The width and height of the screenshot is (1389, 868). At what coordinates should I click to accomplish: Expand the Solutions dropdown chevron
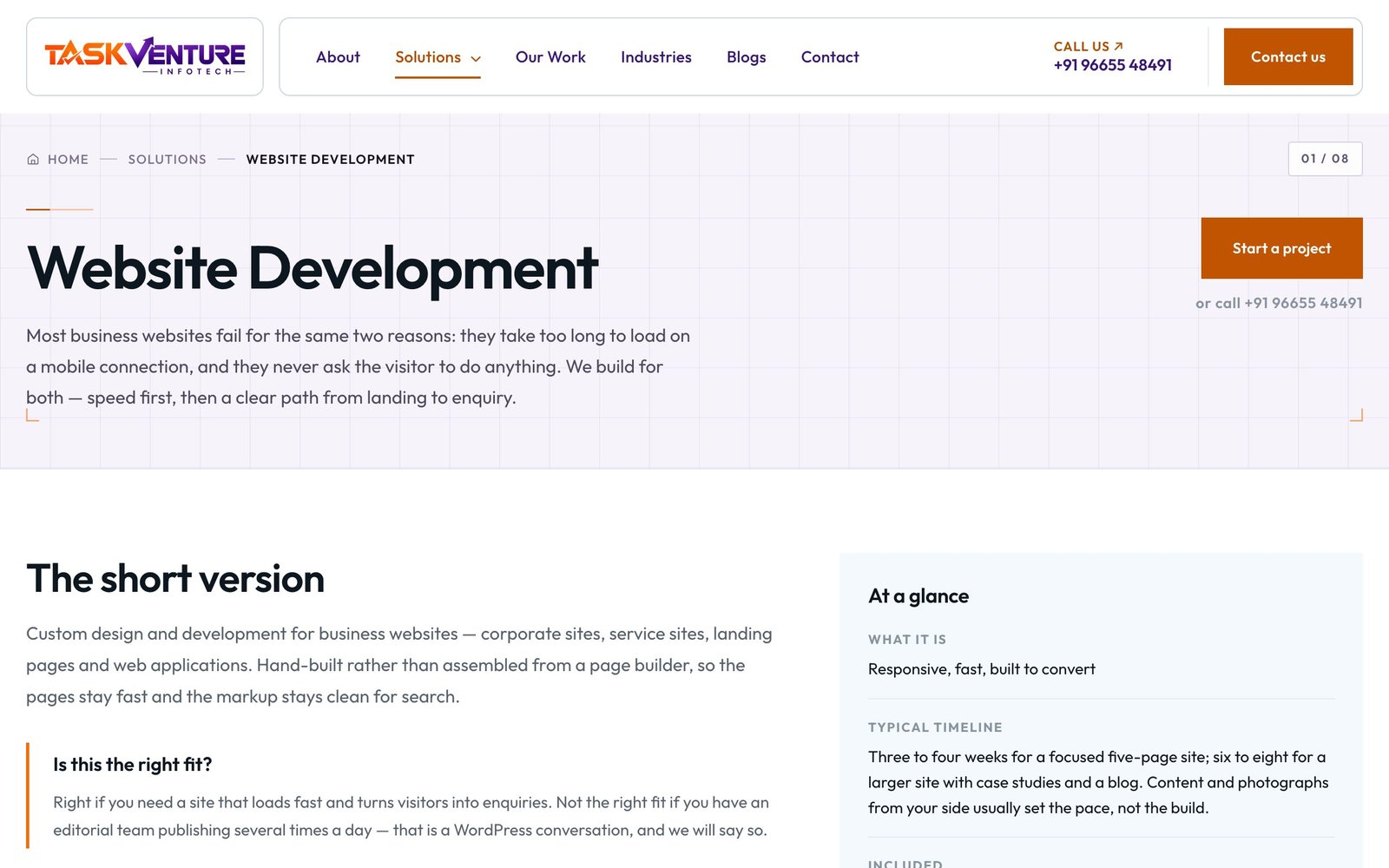pos(476,58)
